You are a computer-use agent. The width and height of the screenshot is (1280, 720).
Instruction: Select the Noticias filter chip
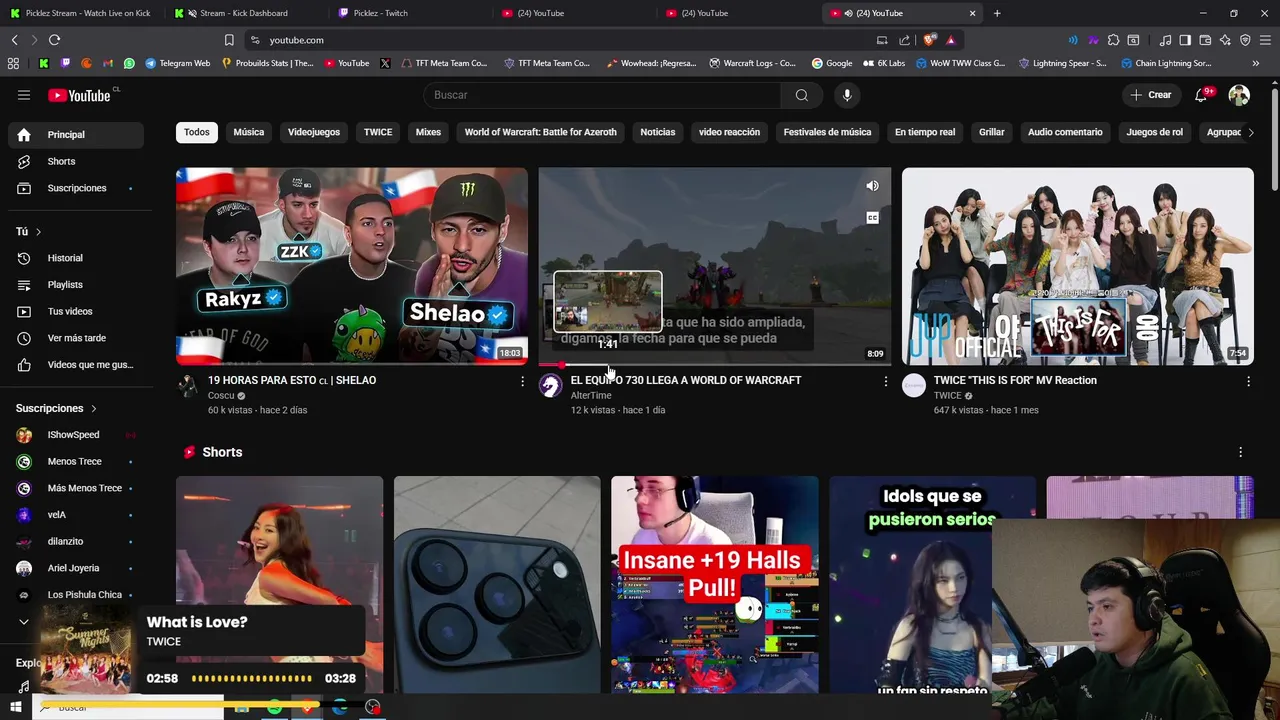658,132
